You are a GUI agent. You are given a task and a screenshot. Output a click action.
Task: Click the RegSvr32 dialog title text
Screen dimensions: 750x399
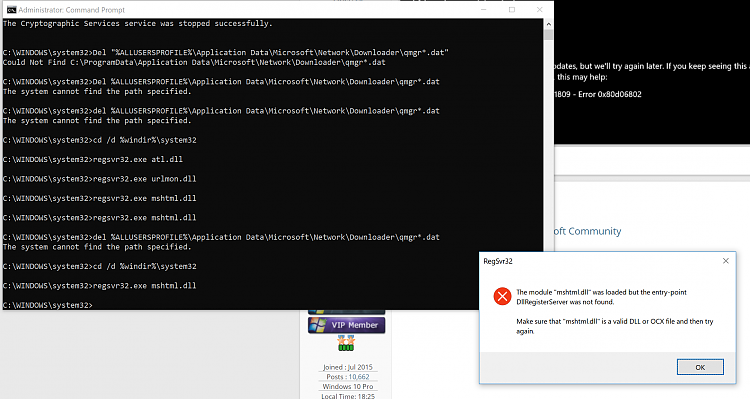coord(498,261)
